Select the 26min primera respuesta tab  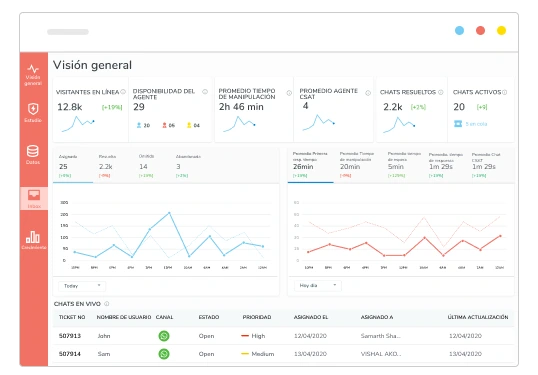pyautogui.click(x=310, y=165)
